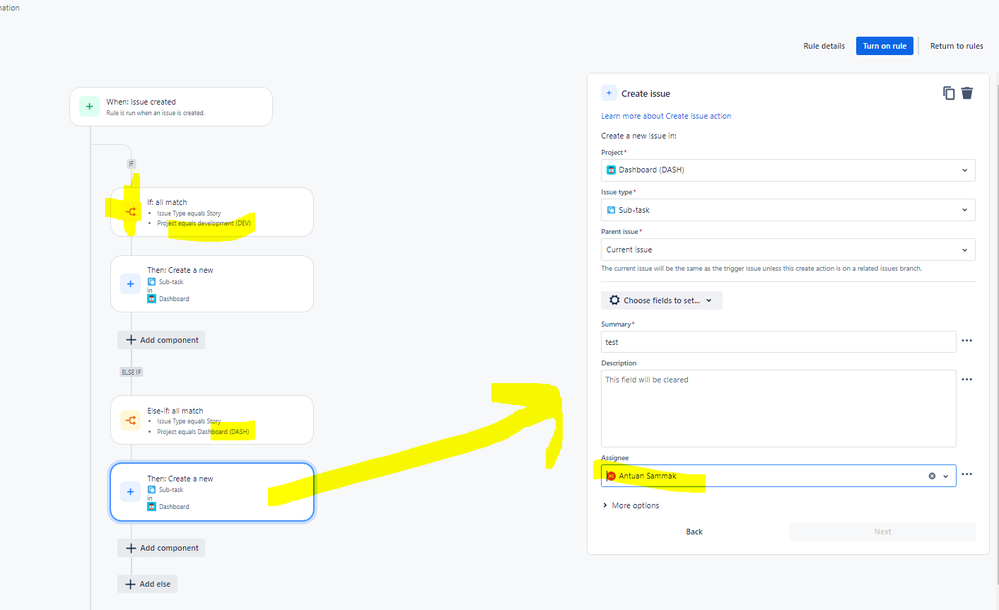Open more options dots beside Assignee field
Screen dimensions: 999x610
967,474
